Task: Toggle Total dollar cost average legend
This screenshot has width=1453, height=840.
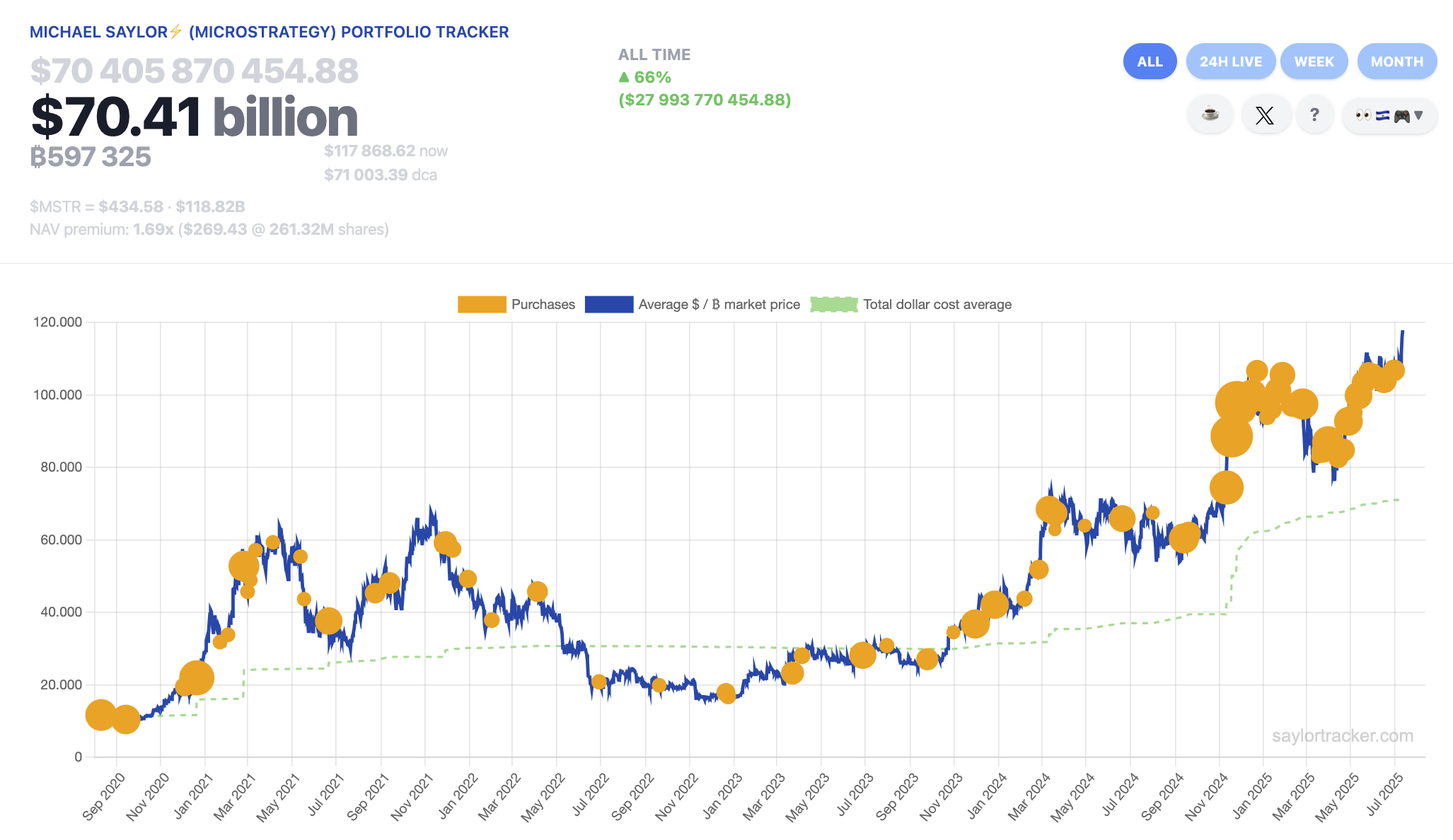Action: pos(937,305)
